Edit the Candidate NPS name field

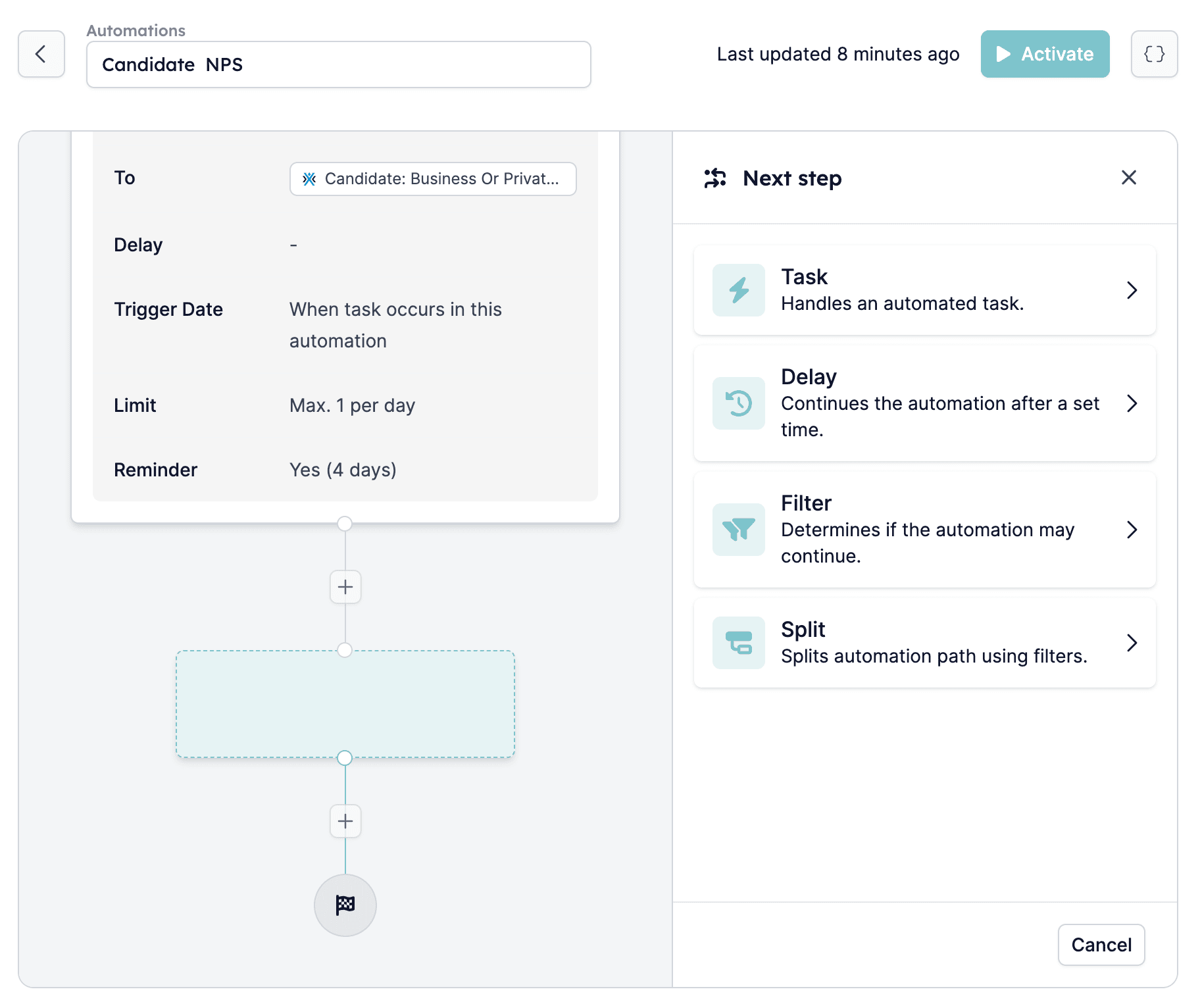339,64
